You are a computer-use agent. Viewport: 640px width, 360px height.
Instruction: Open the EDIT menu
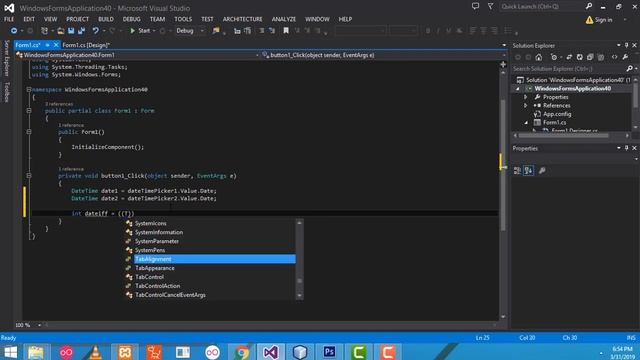[x=29, y=19]
